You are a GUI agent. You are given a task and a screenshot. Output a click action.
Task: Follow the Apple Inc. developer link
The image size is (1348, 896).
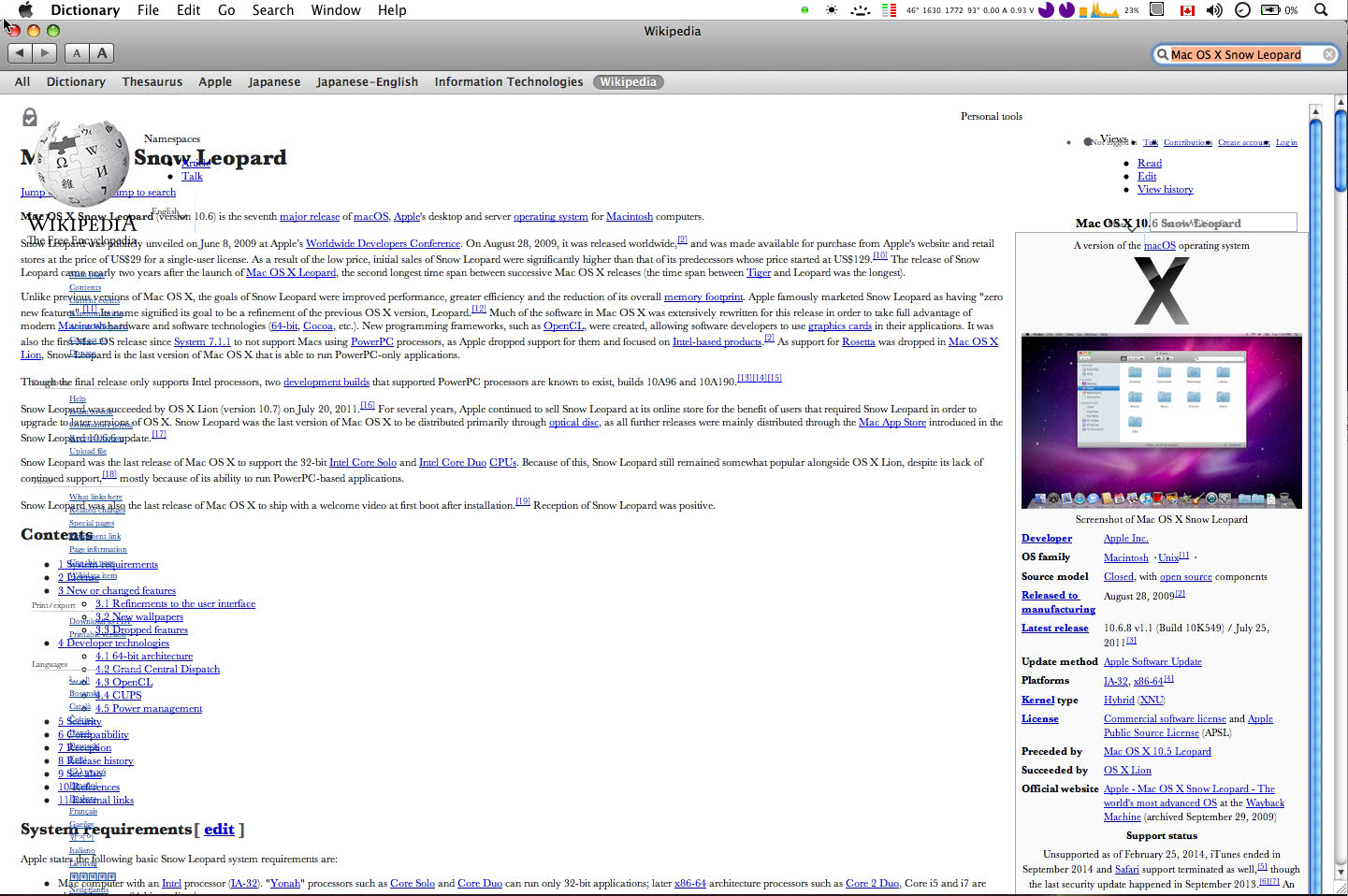(x=1125, y=538)
